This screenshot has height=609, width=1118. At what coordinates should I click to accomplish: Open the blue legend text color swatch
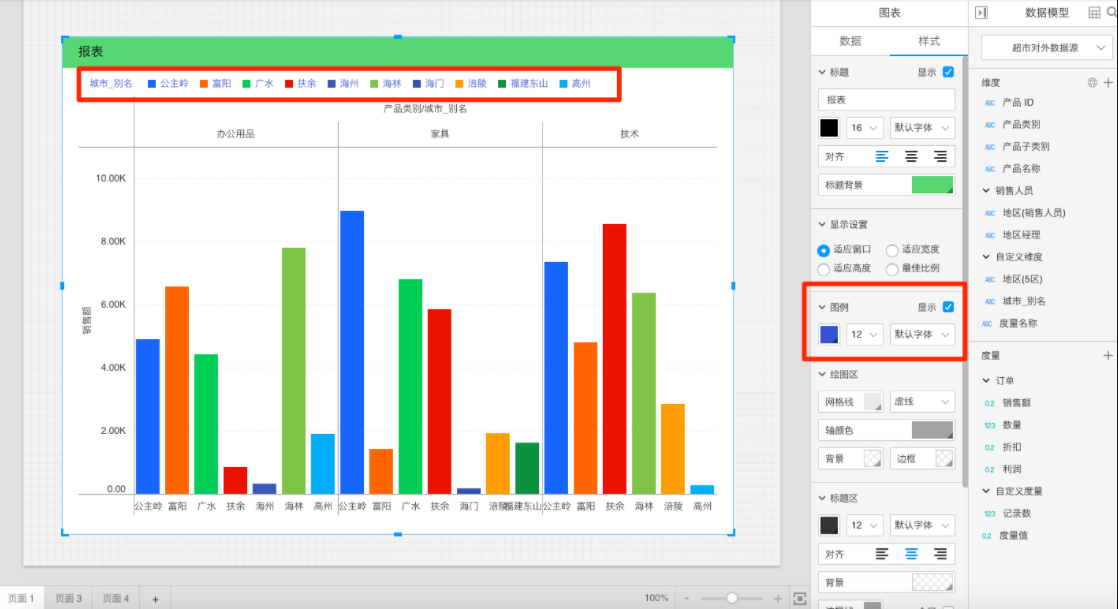click(x=829, y=334)
